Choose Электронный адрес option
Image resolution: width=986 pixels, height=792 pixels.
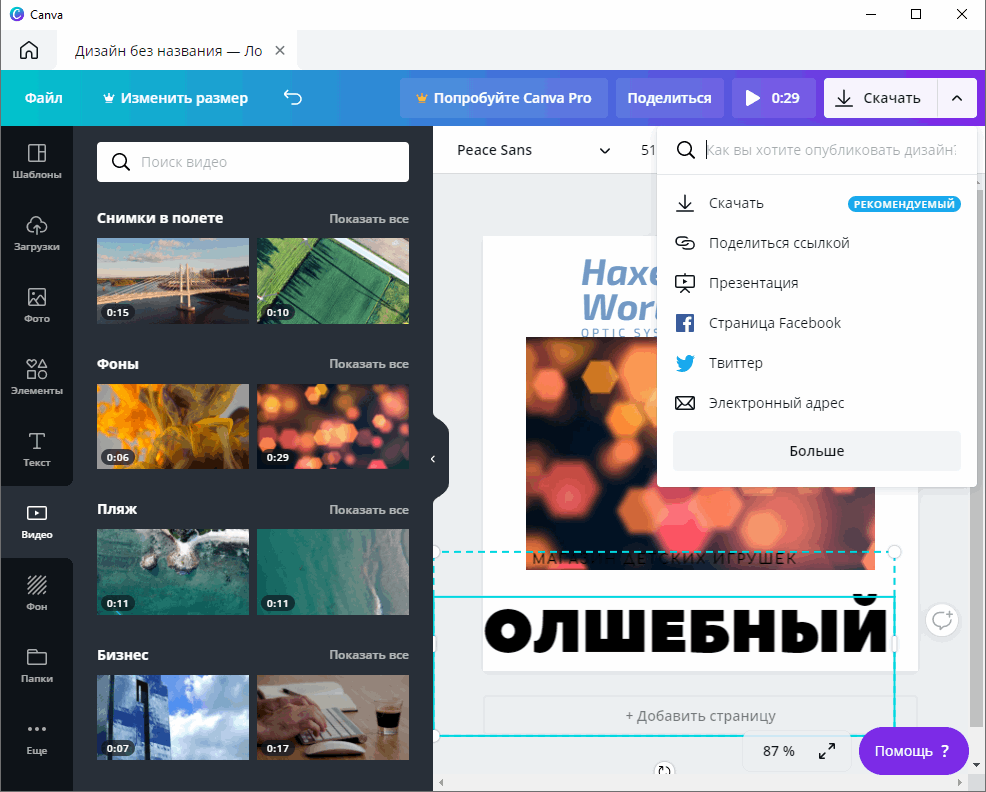point(817,403)
